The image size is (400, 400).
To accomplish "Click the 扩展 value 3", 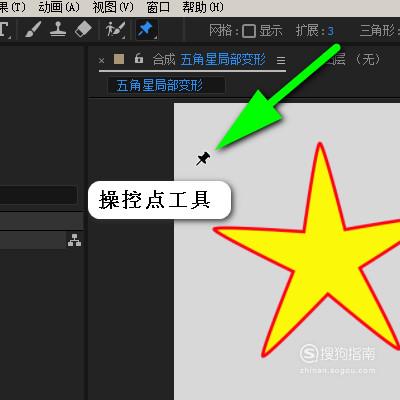I will (x=330, y=31).
